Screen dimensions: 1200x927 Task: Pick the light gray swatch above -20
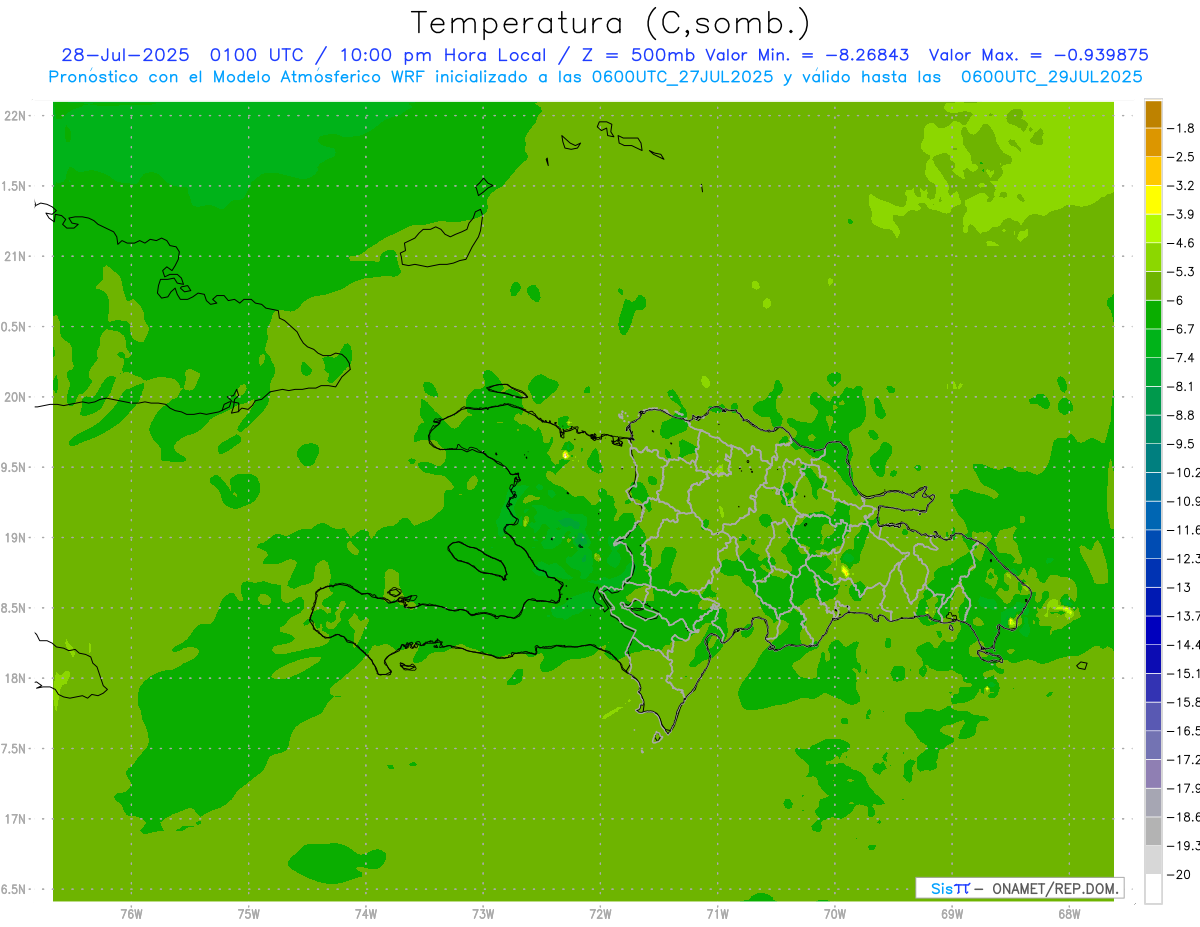point(1153,859)
